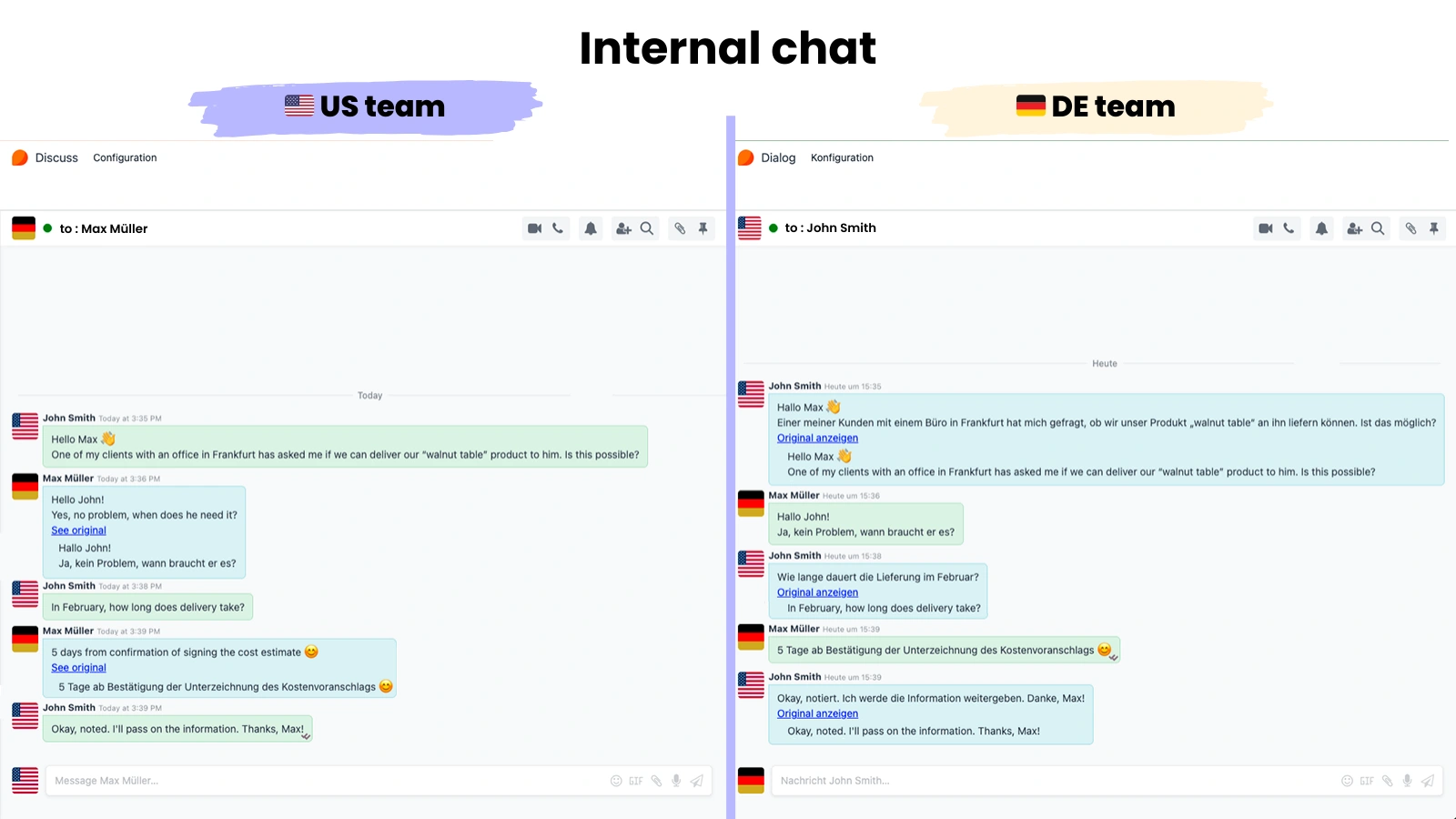This screenshot has height=819, width=1456.
Task: Click send icon in Nachricht John Smith box
Action: click(x=1428, y=781)
